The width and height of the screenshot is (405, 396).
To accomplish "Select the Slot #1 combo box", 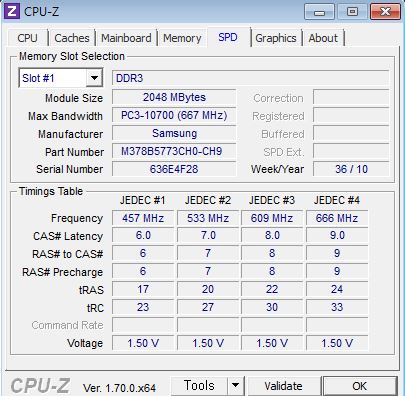I will 61,78.
